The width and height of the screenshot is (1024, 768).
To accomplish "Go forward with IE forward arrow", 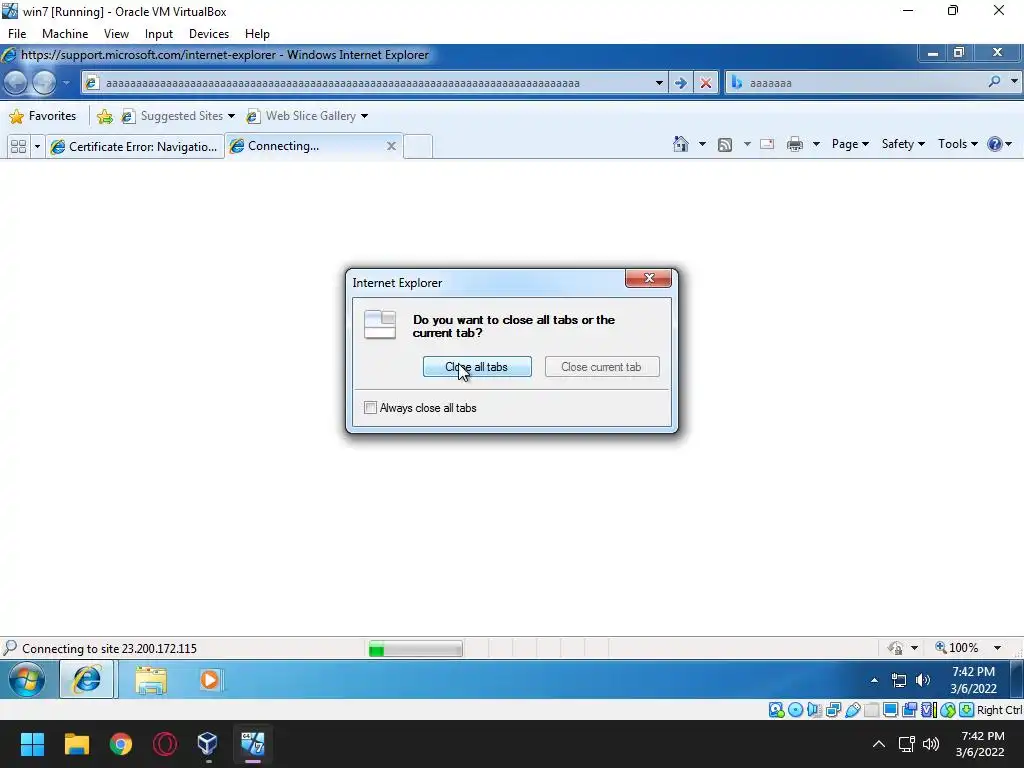I will pyautogui.click(x=44, y=83).
